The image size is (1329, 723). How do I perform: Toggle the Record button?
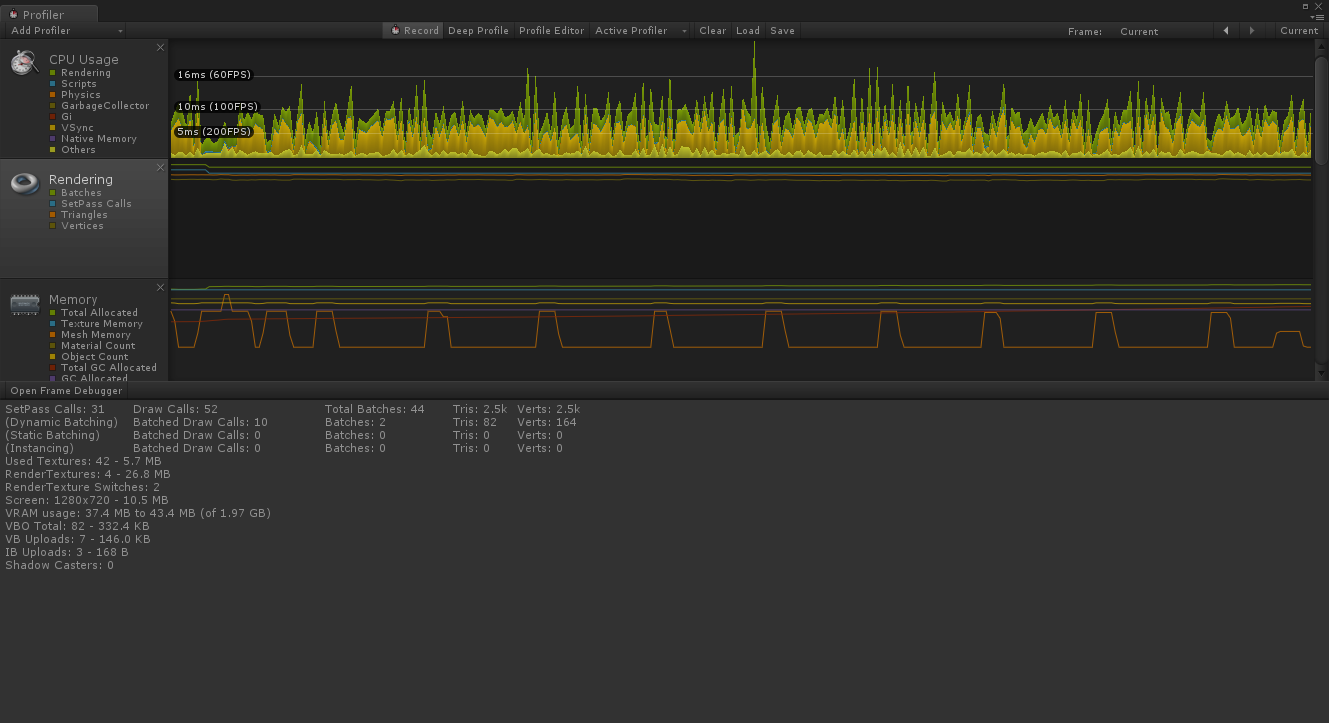pyautogui.click(x=413, y=31)
